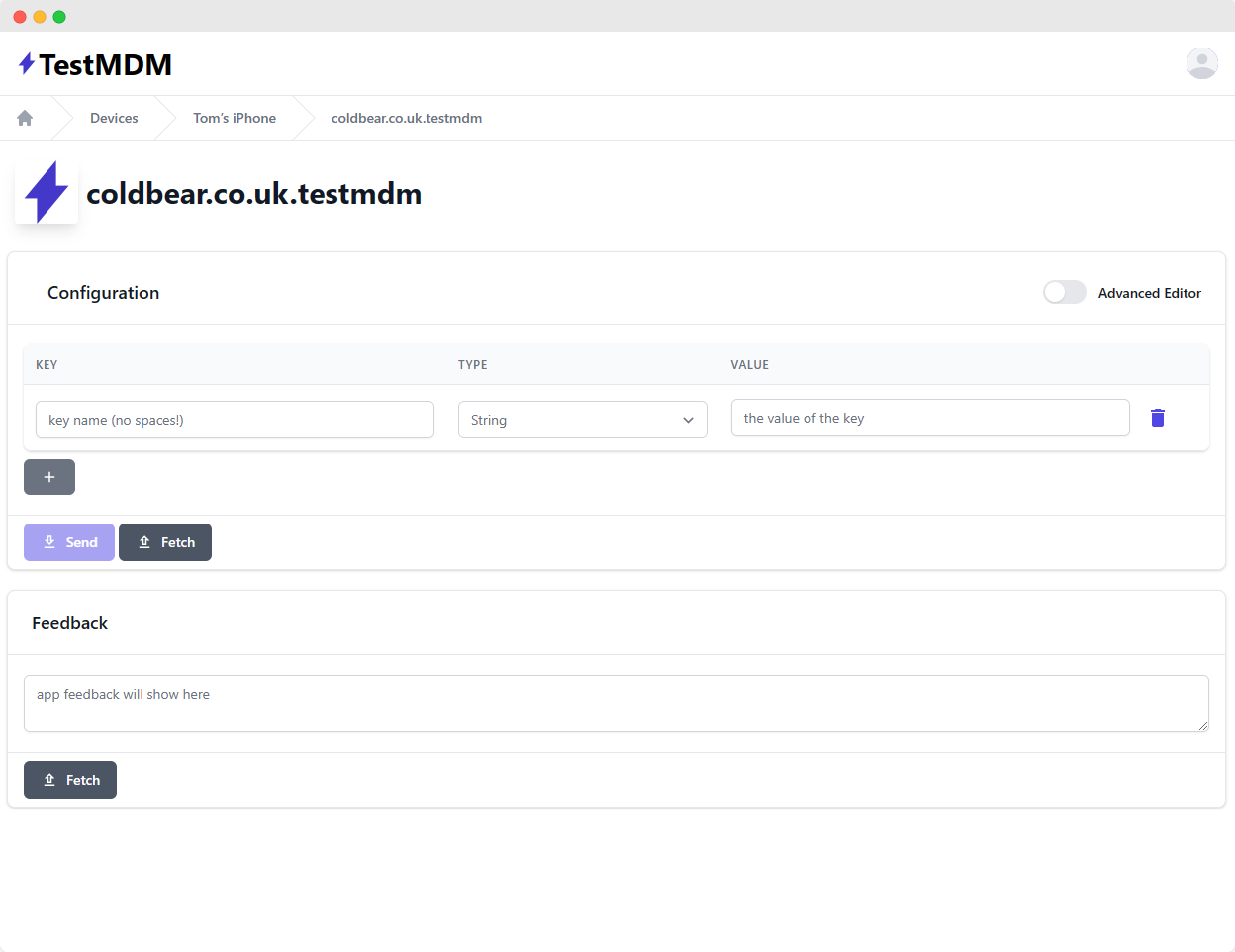
Task: Click the home icon in the breadcrumb bar
Action: pyautogui.click(x=24, y=117)
